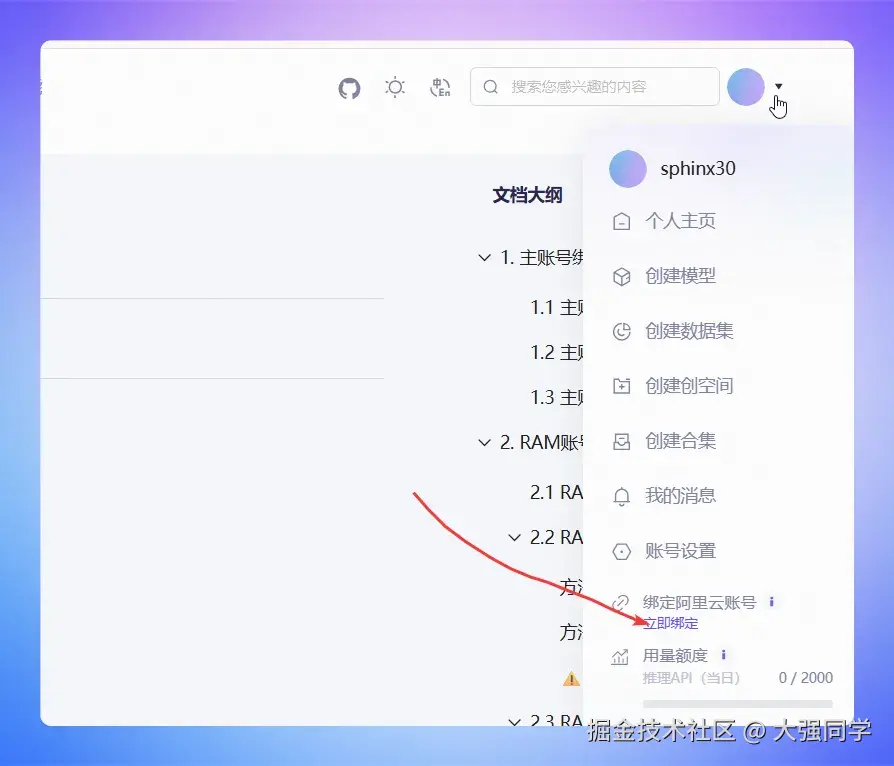Click the warning triangle icon in outline

[571, 679]
